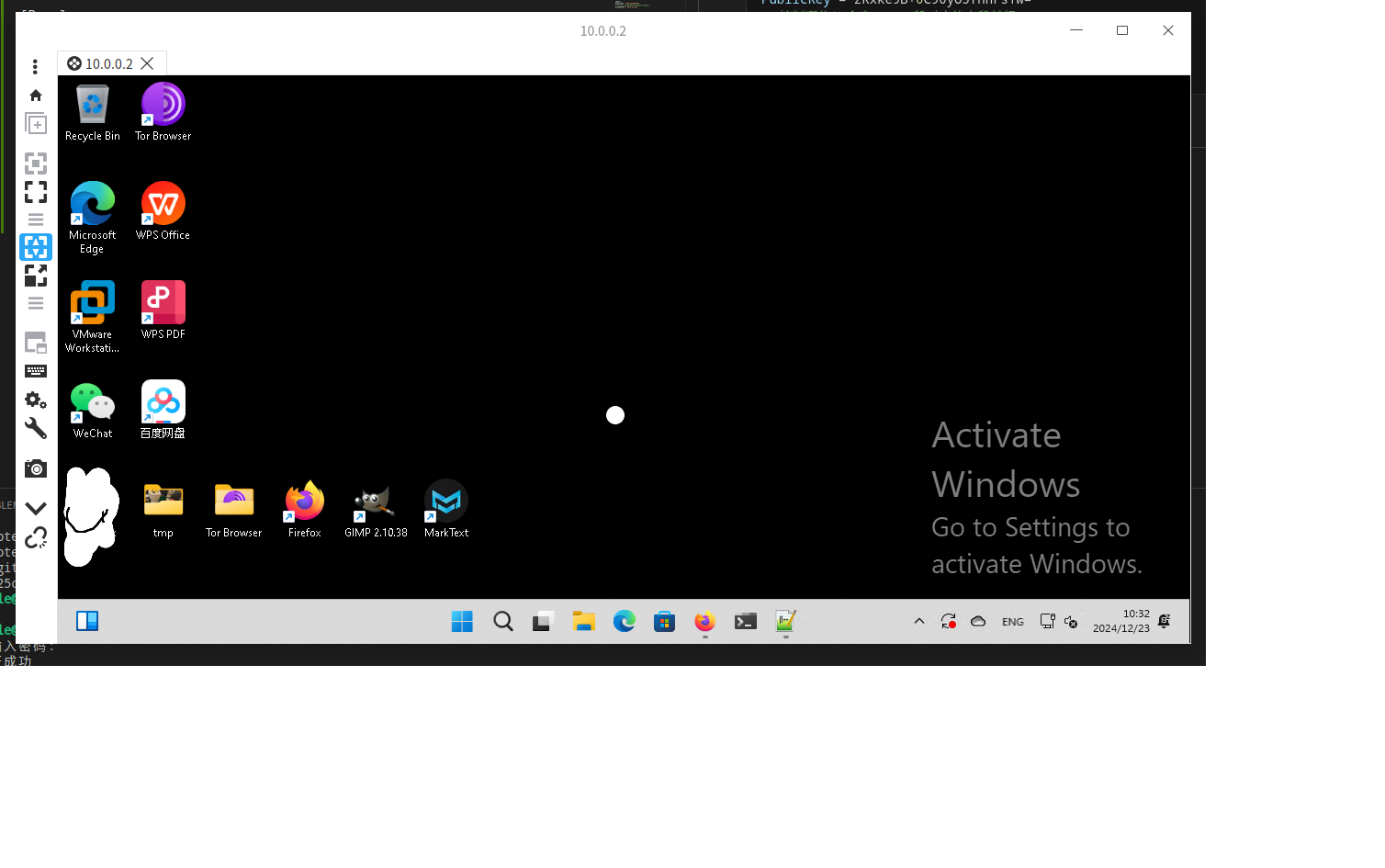Select the GIMP 2.10.38 desktop icon

click(x=376, y=510)
